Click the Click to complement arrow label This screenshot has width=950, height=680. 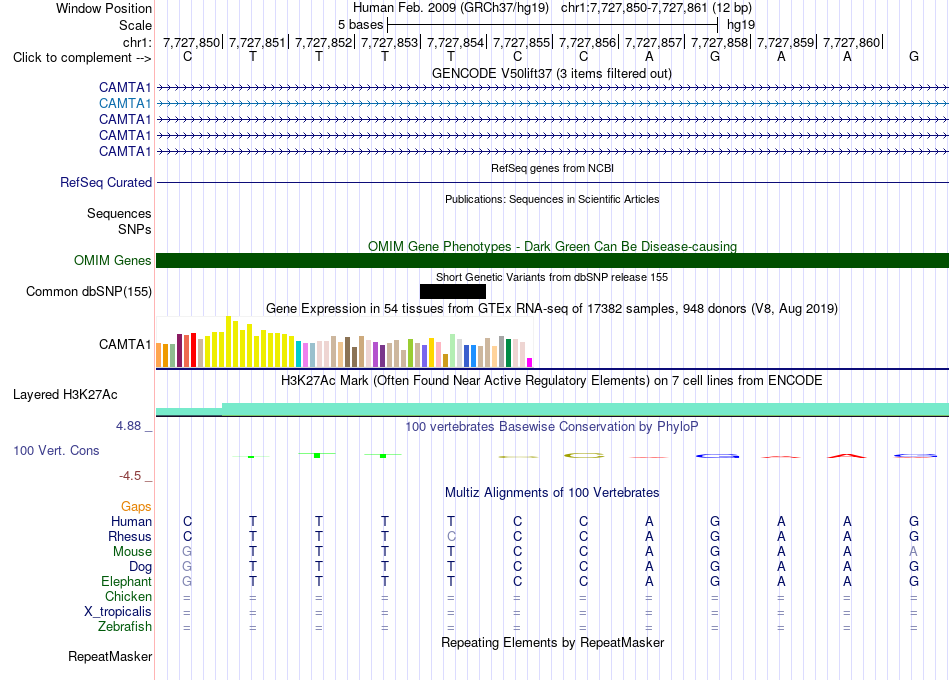(x=82, y=58)
